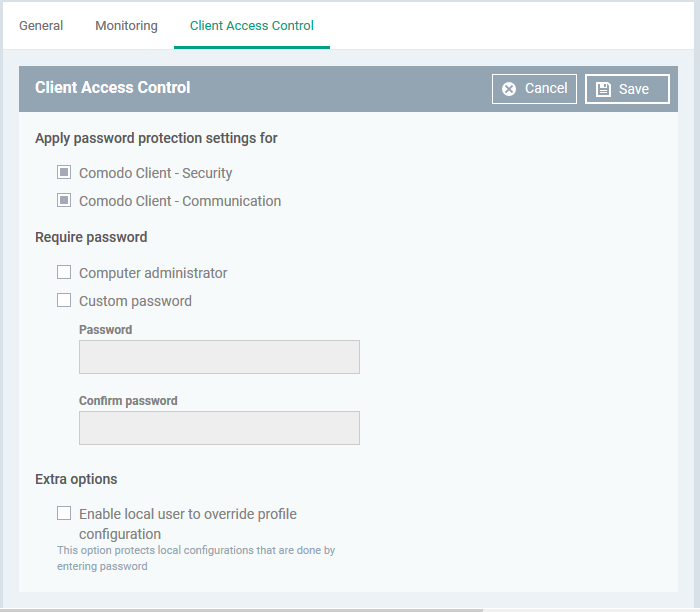The height and width of the screenshot is (612, 700).
Task: Focus the Confirm password field
Action: click(x=219, y=428)
